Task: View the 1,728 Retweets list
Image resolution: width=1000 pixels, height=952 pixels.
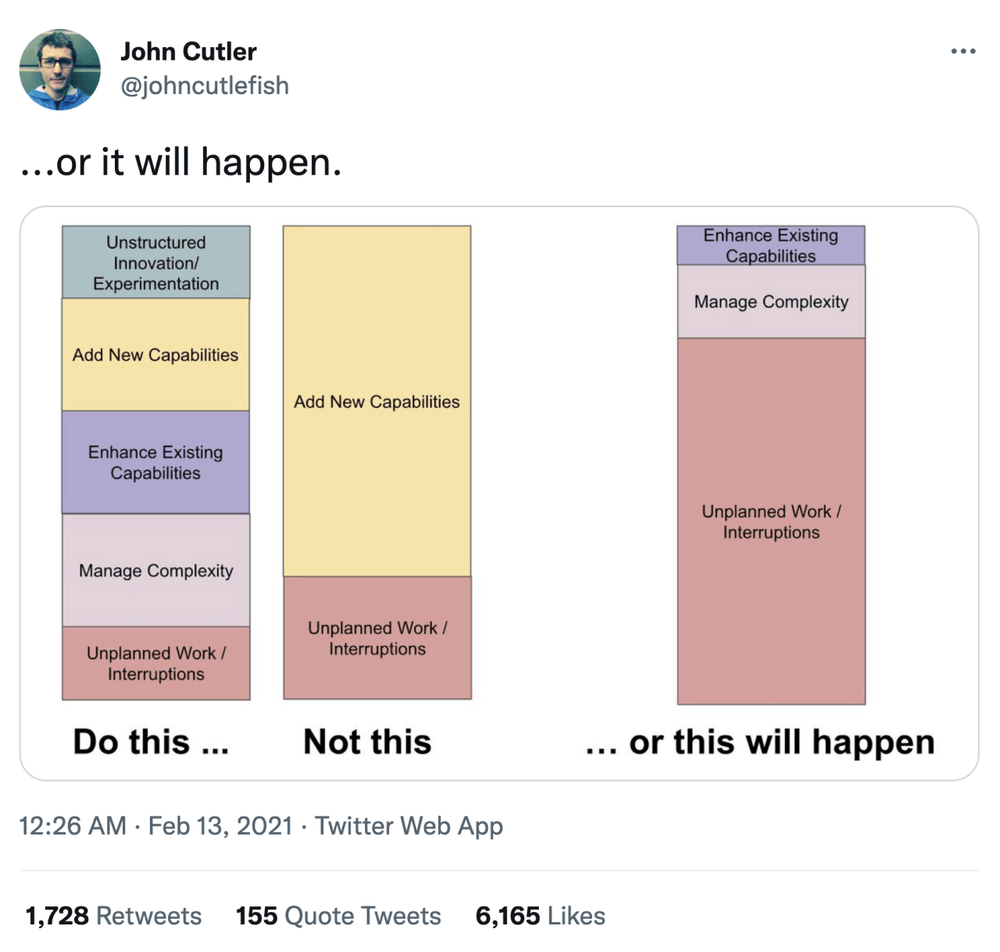Action: (114, 915)
